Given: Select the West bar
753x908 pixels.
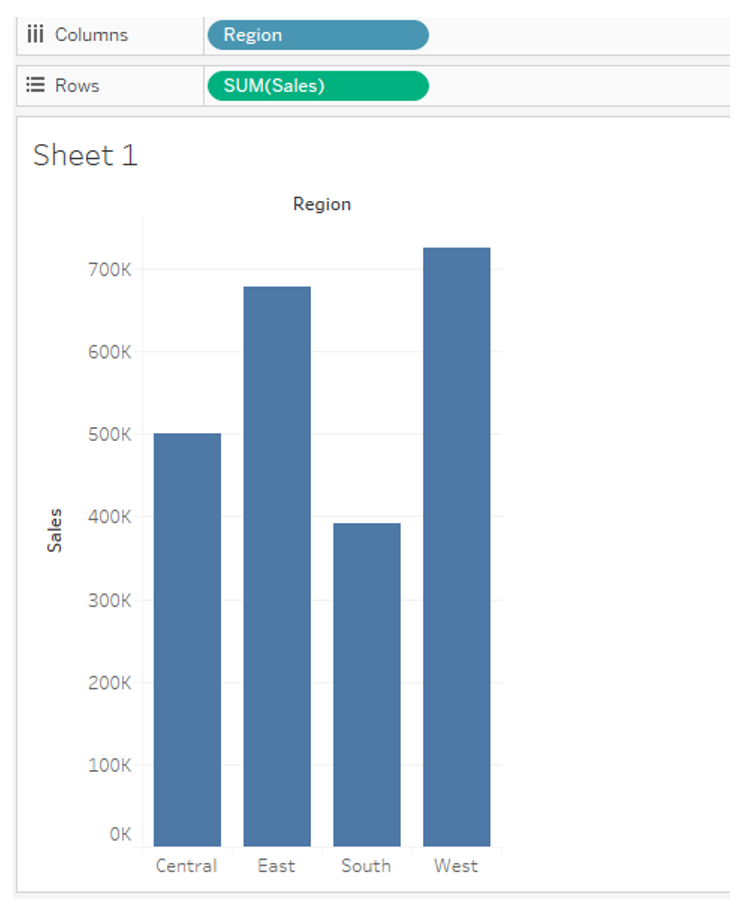Looking at the screenshot, I should tap(456, 547).
